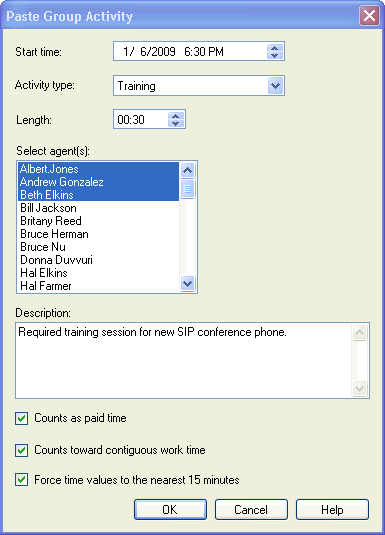
Task: Click Description box scroll up arrow
Action: pyautogui.click(x=359, y=332)
